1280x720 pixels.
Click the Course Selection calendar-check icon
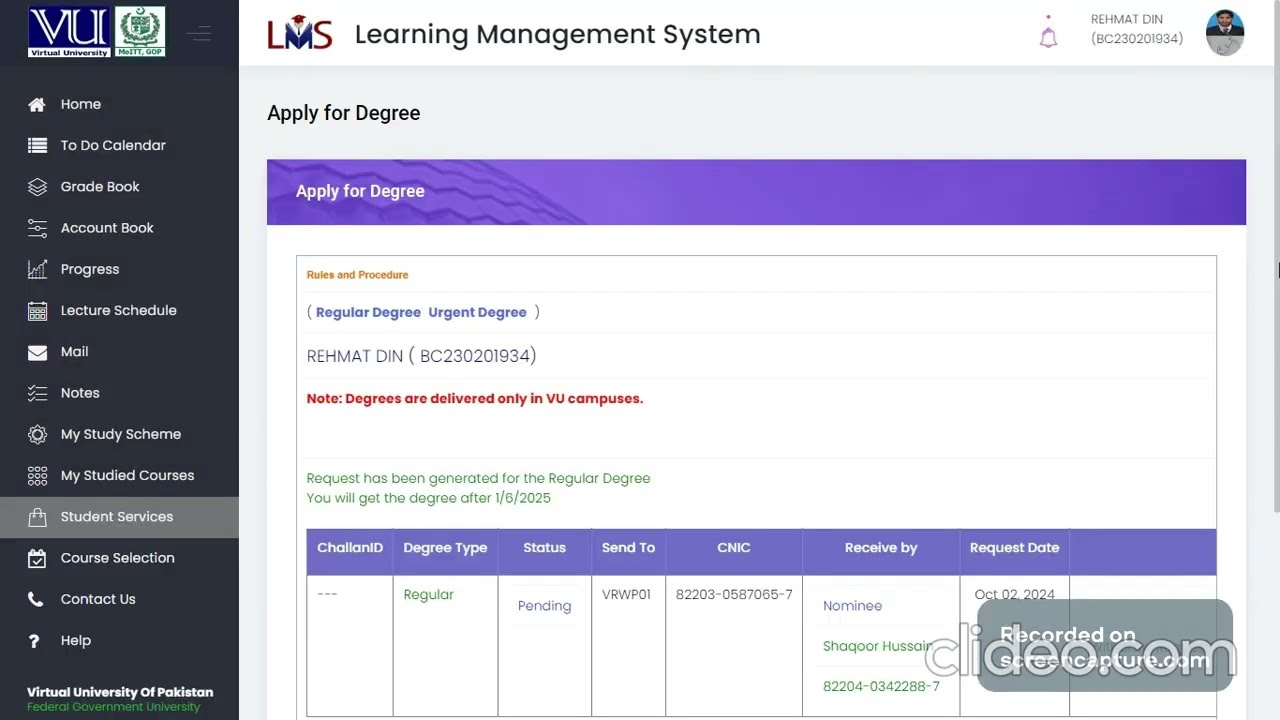click(37, 558)
